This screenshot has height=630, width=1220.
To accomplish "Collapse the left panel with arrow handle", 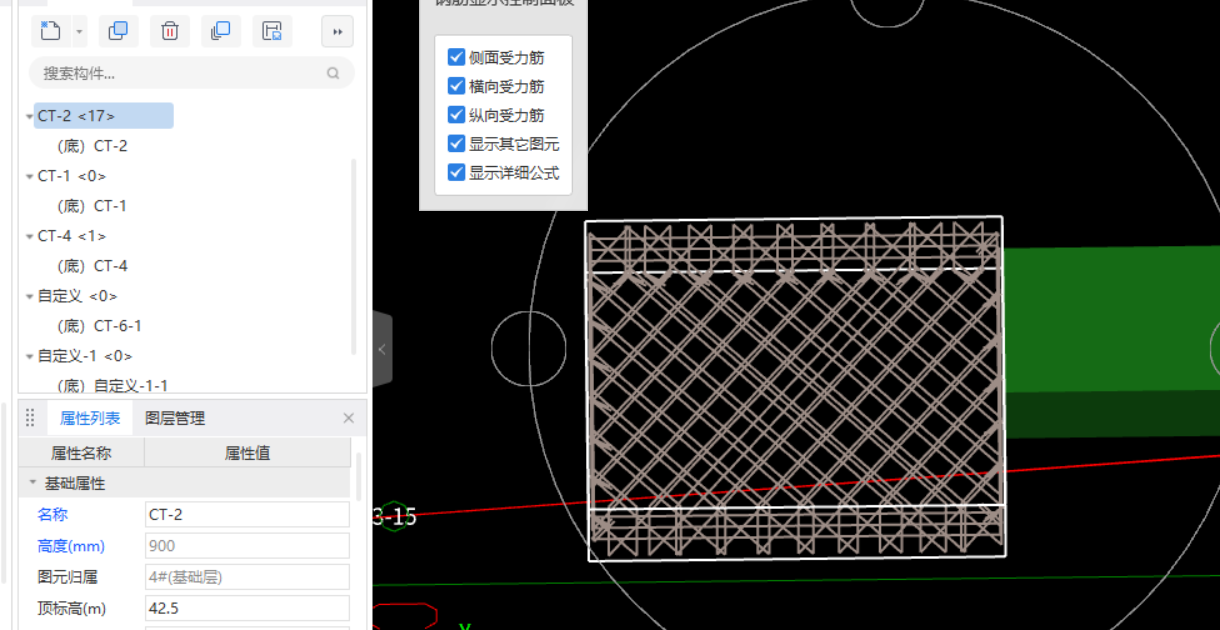I will point(382,350).
